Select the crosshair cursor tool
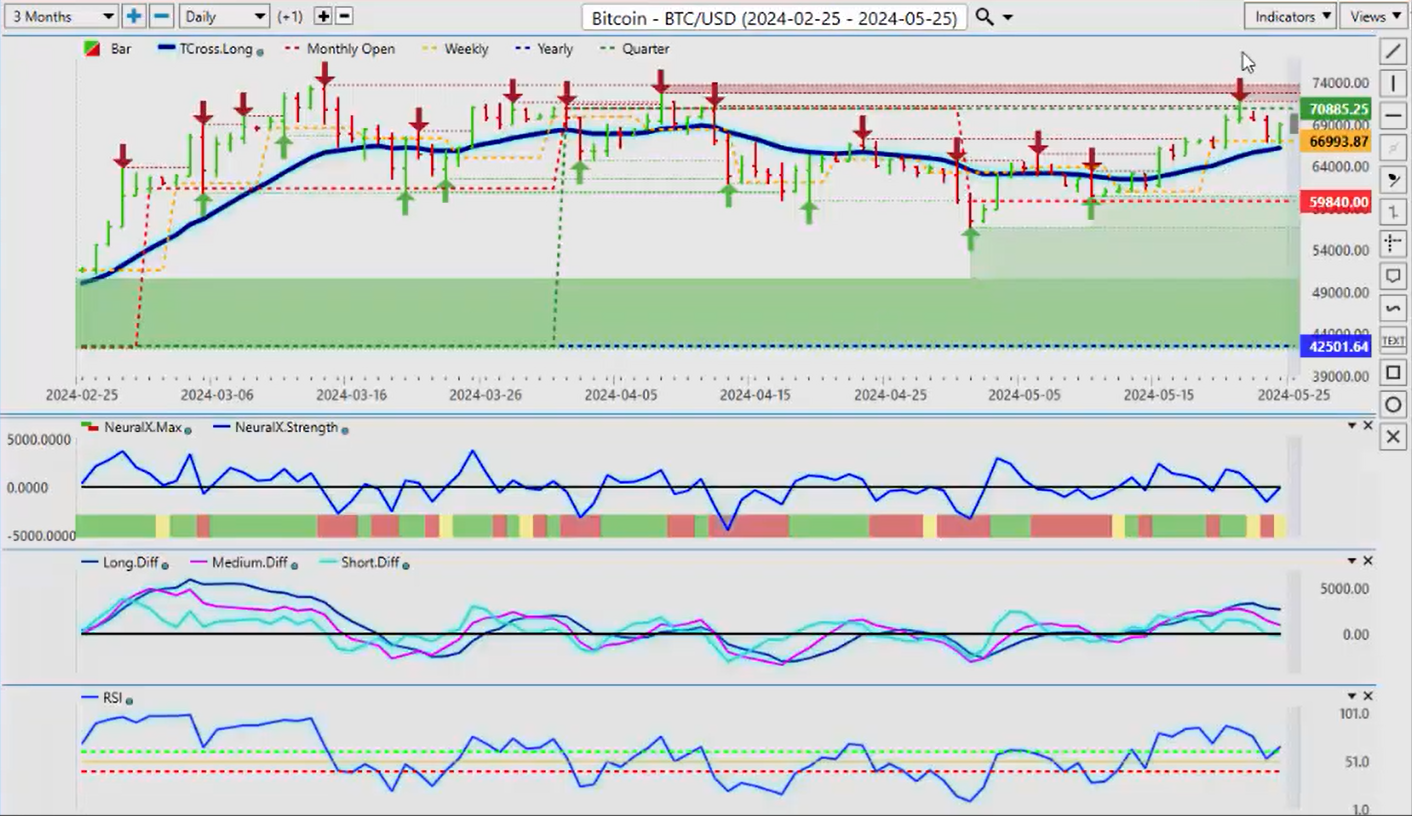The image size is (1412, 816). click(1393, 244)
